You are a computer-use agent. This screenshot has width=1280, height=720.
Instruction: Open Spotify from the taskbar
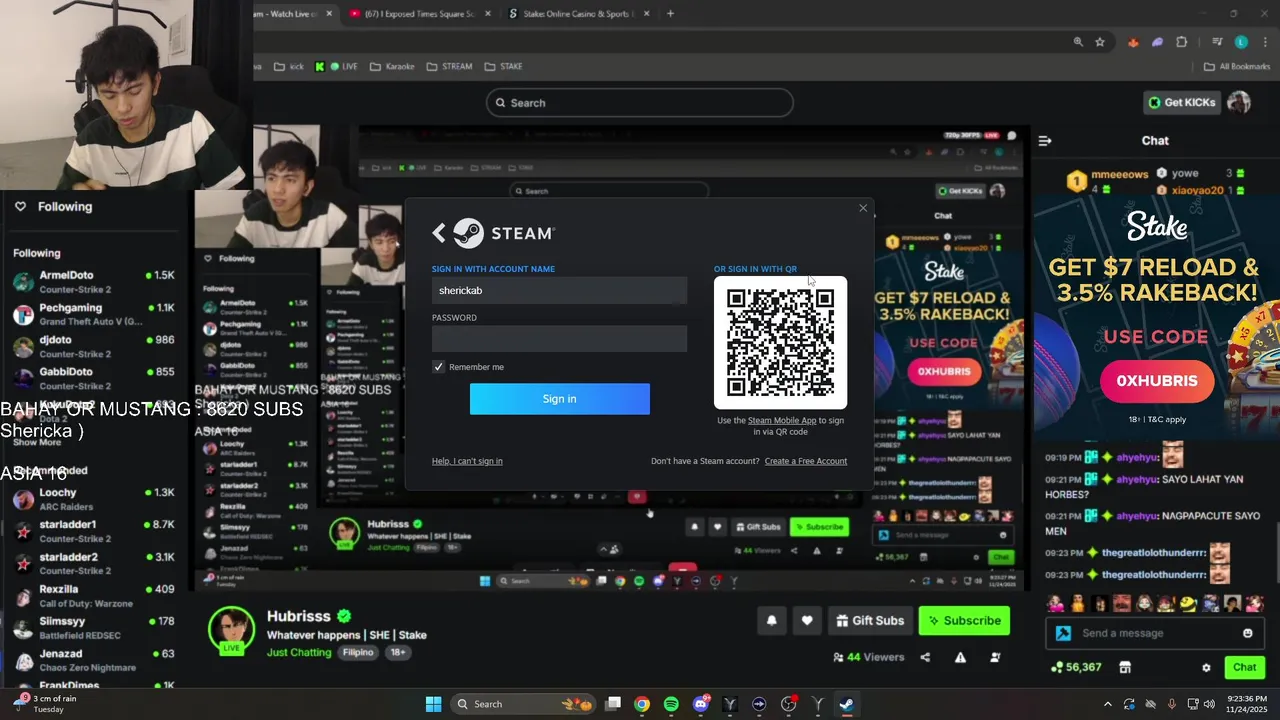pos(671,704)
